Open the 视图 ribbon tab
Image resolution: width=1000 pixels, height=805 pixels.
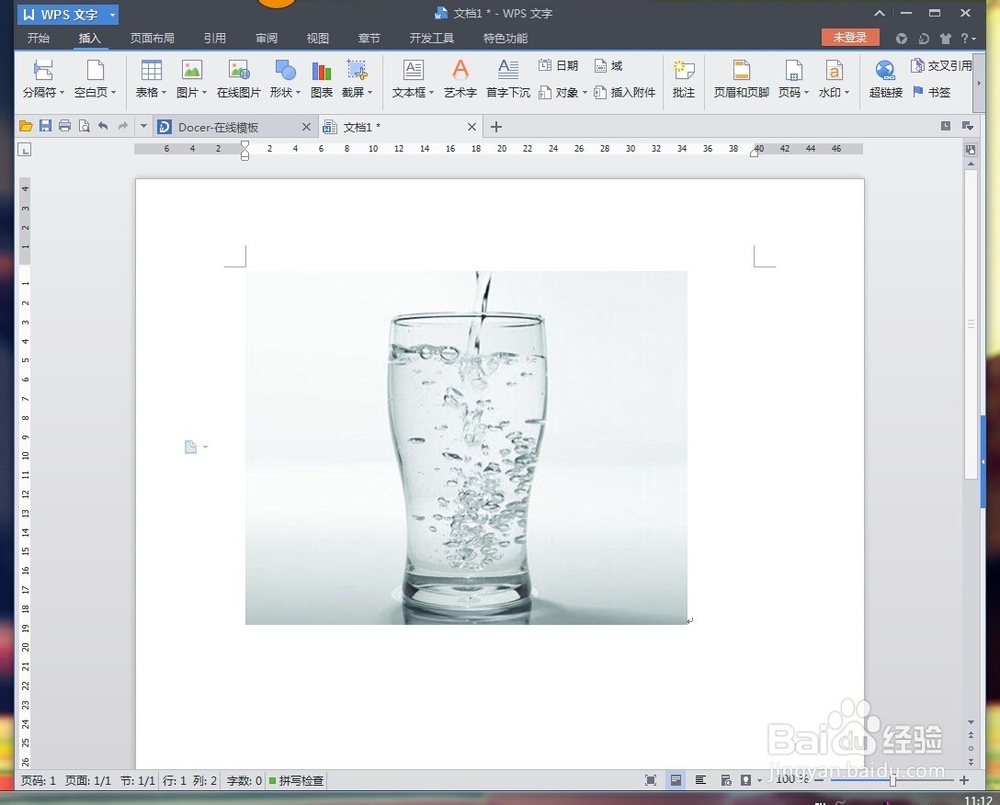(x=317, y=38)
